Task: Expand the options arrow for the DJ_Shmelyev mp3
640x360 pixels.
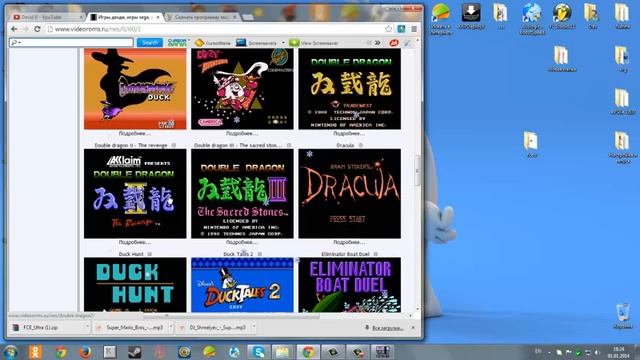Action: pyautogui.click(x=253, y=327)
